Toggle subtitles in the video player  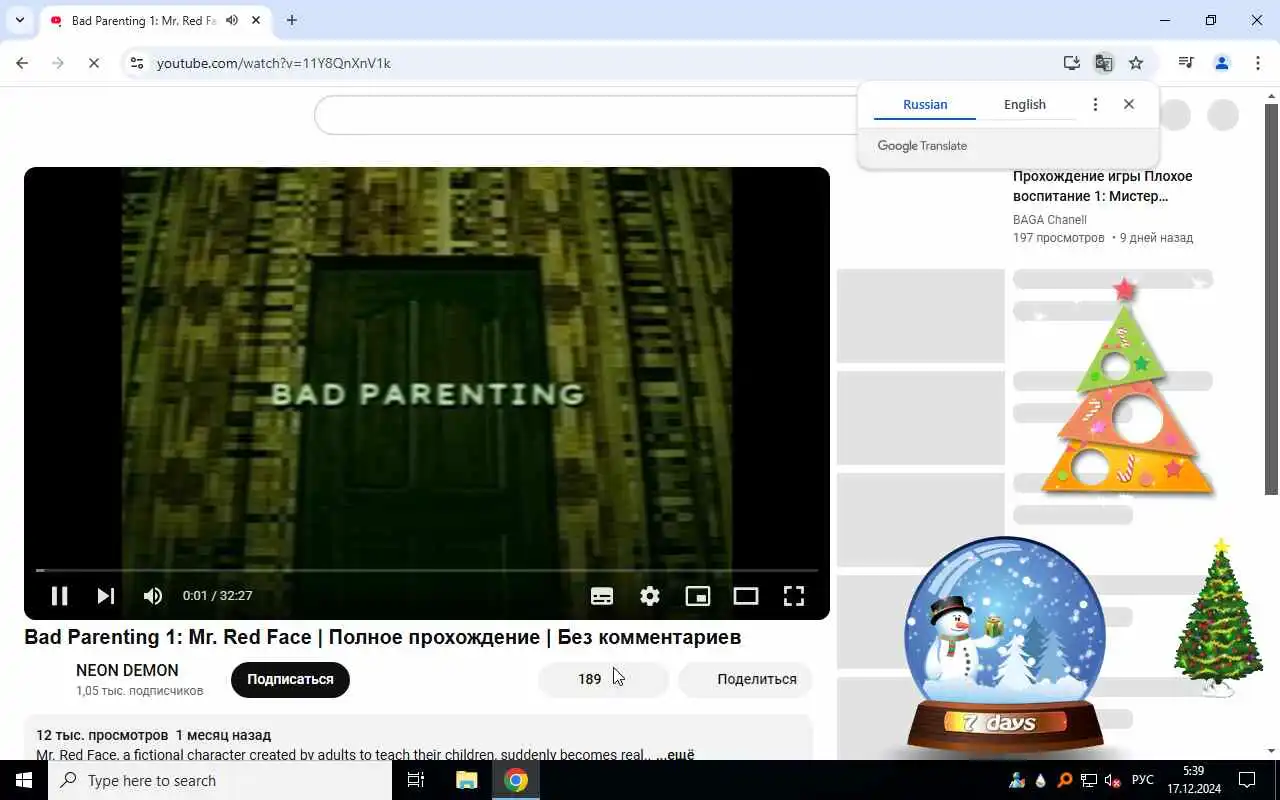coord(602,596)
